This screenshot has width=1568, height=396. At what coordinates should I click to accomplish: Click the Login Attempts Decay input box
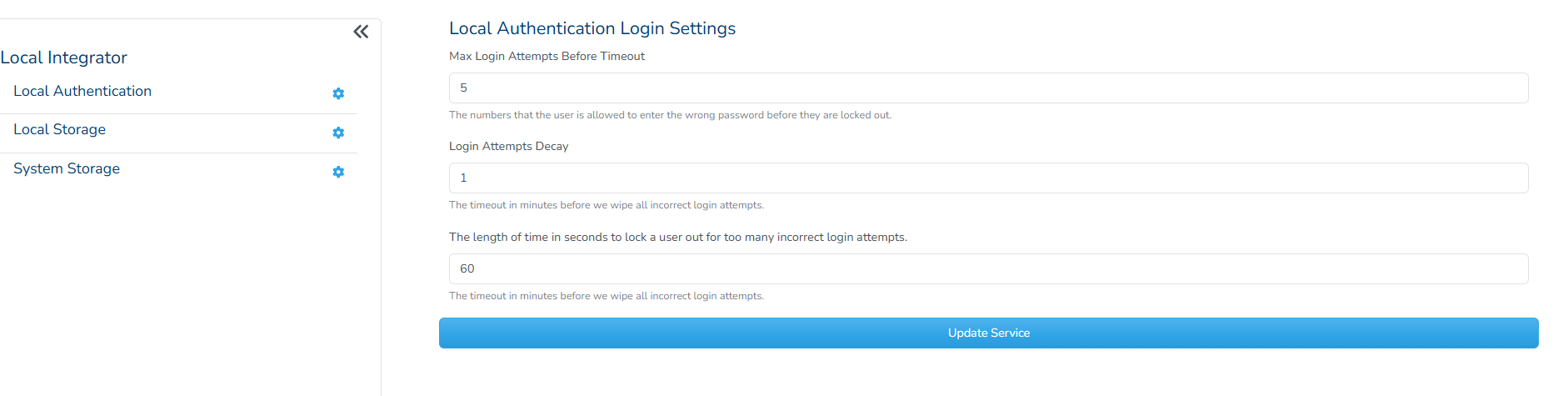988,178
